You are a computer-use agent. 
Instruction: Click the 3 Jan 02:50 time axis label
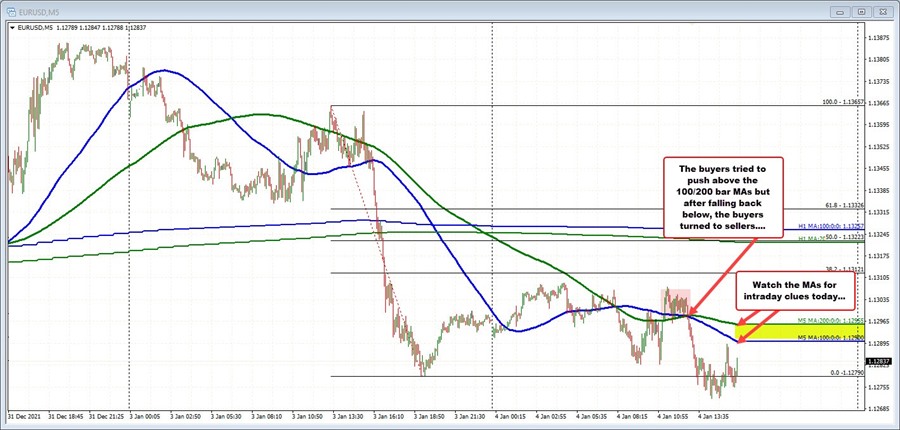(x=187, y=419)
